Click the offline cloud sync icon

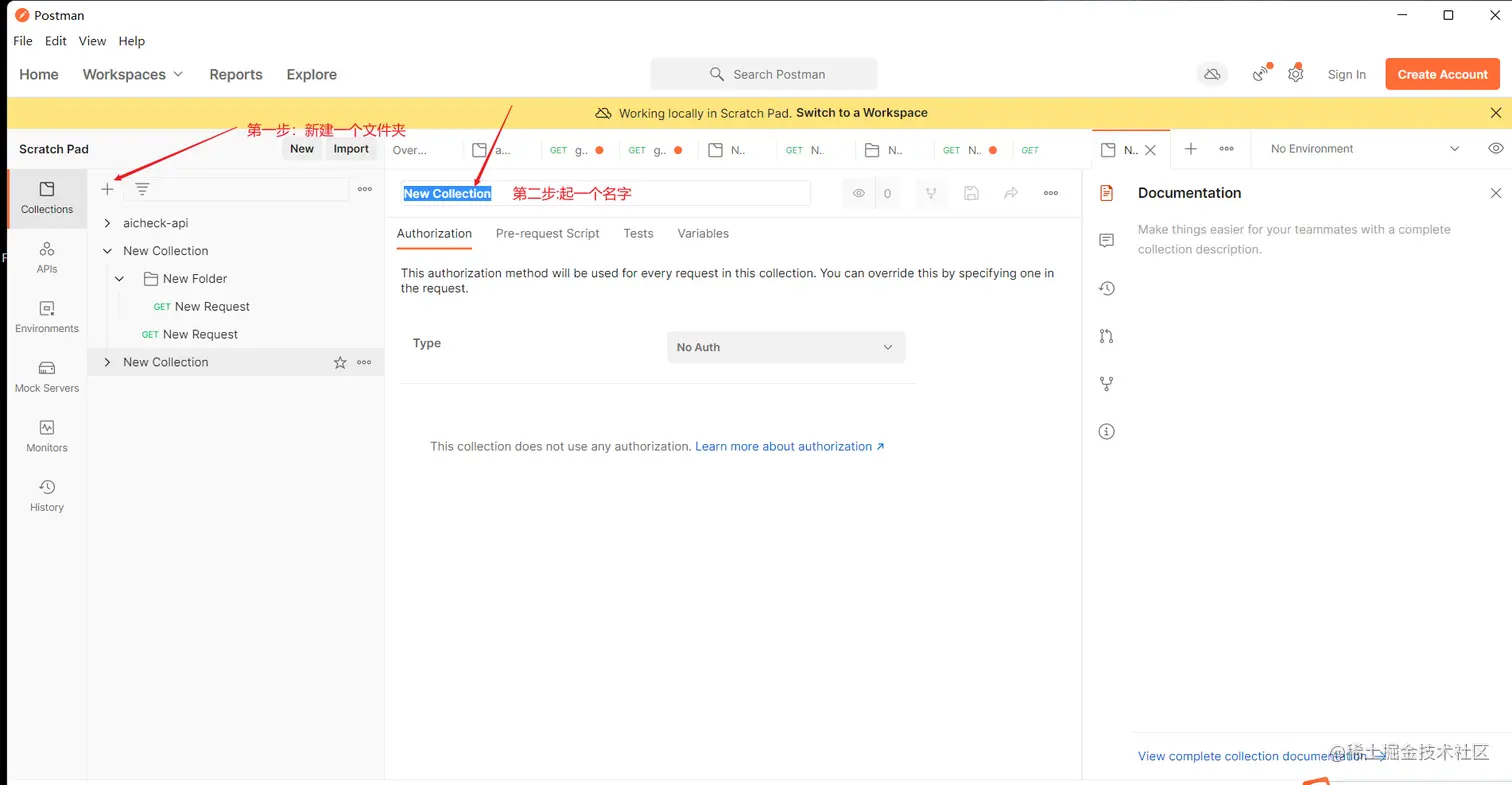[1212, 74]
